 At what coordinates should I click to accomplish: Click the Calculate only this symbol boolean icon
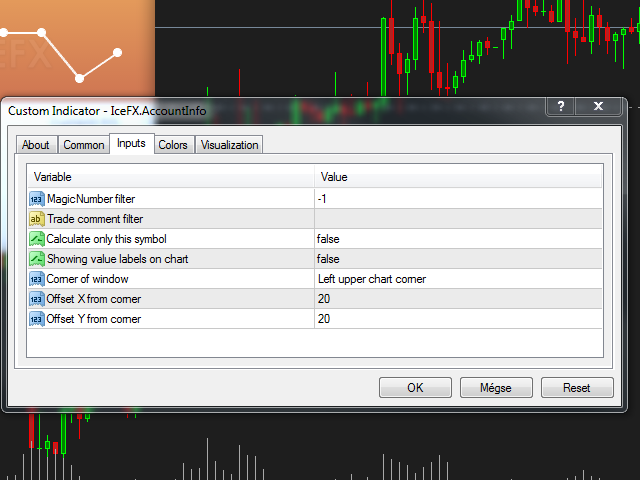[x=37, y=239]
